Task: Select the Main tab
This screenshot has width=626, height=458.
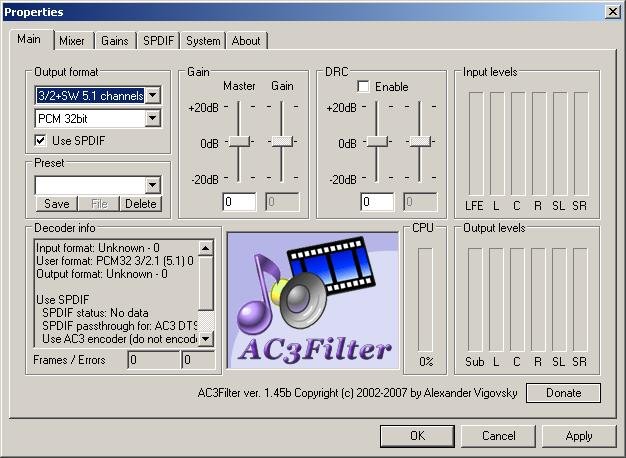Action: click(x=30, y=39)
